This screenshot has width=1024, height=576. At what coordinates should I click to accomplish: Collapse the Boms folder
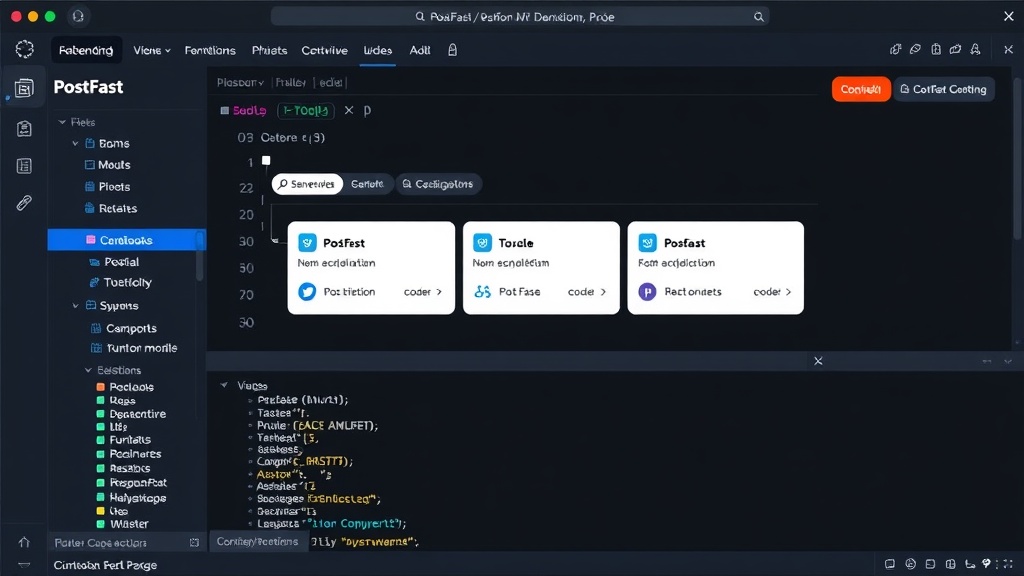click(x=75, y=144)
